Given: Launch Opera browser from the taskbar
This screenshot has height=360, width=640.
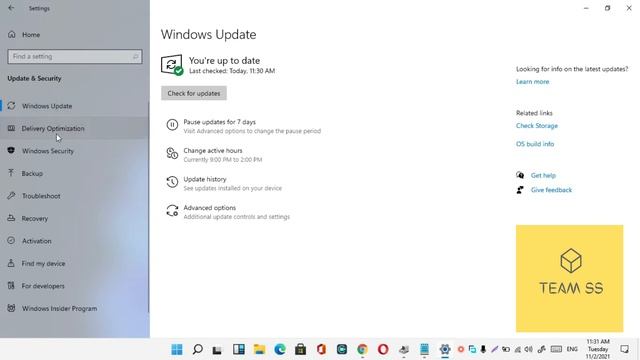Looking at the screenshot, I should pos(383,349).
